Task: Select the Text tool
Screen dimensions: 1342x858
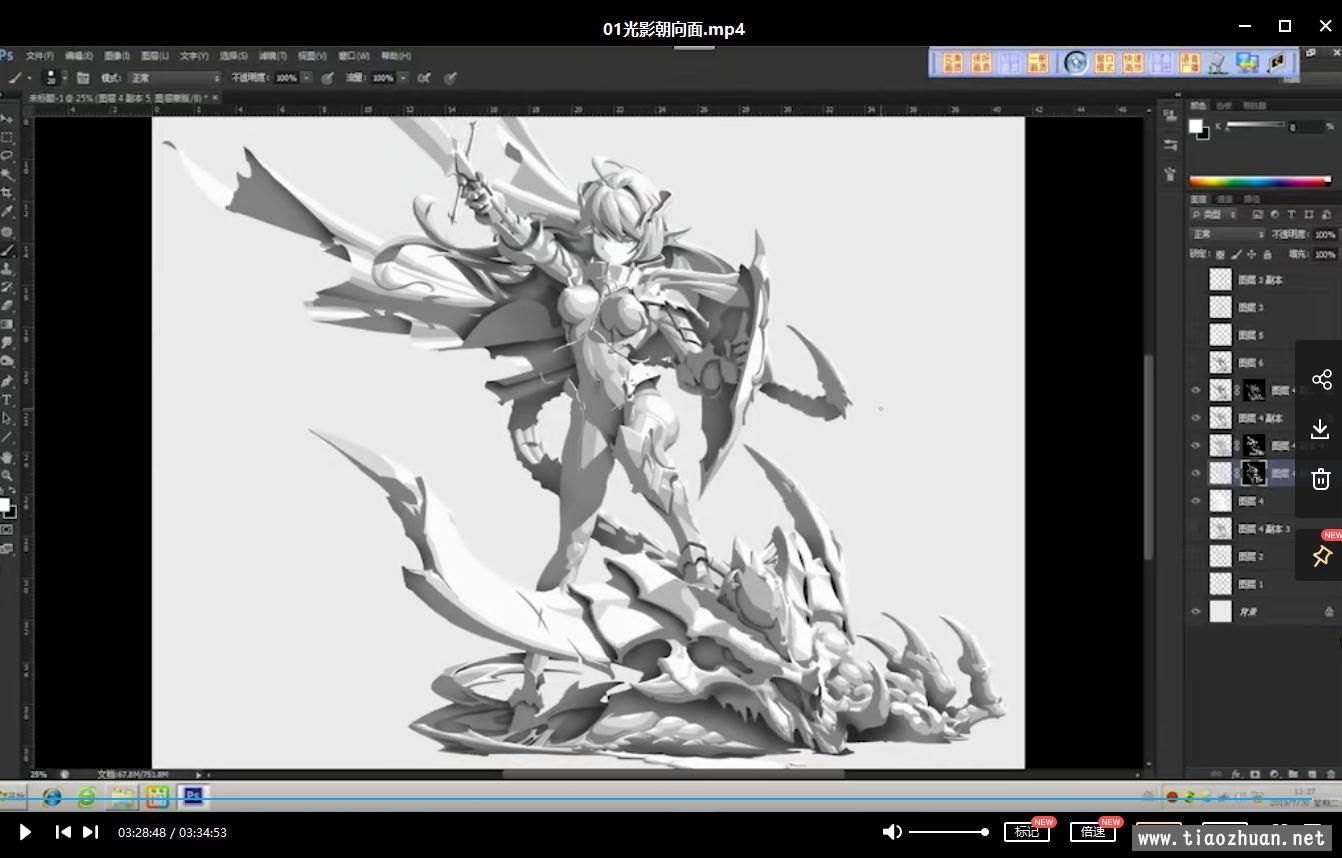Action: 7,400
